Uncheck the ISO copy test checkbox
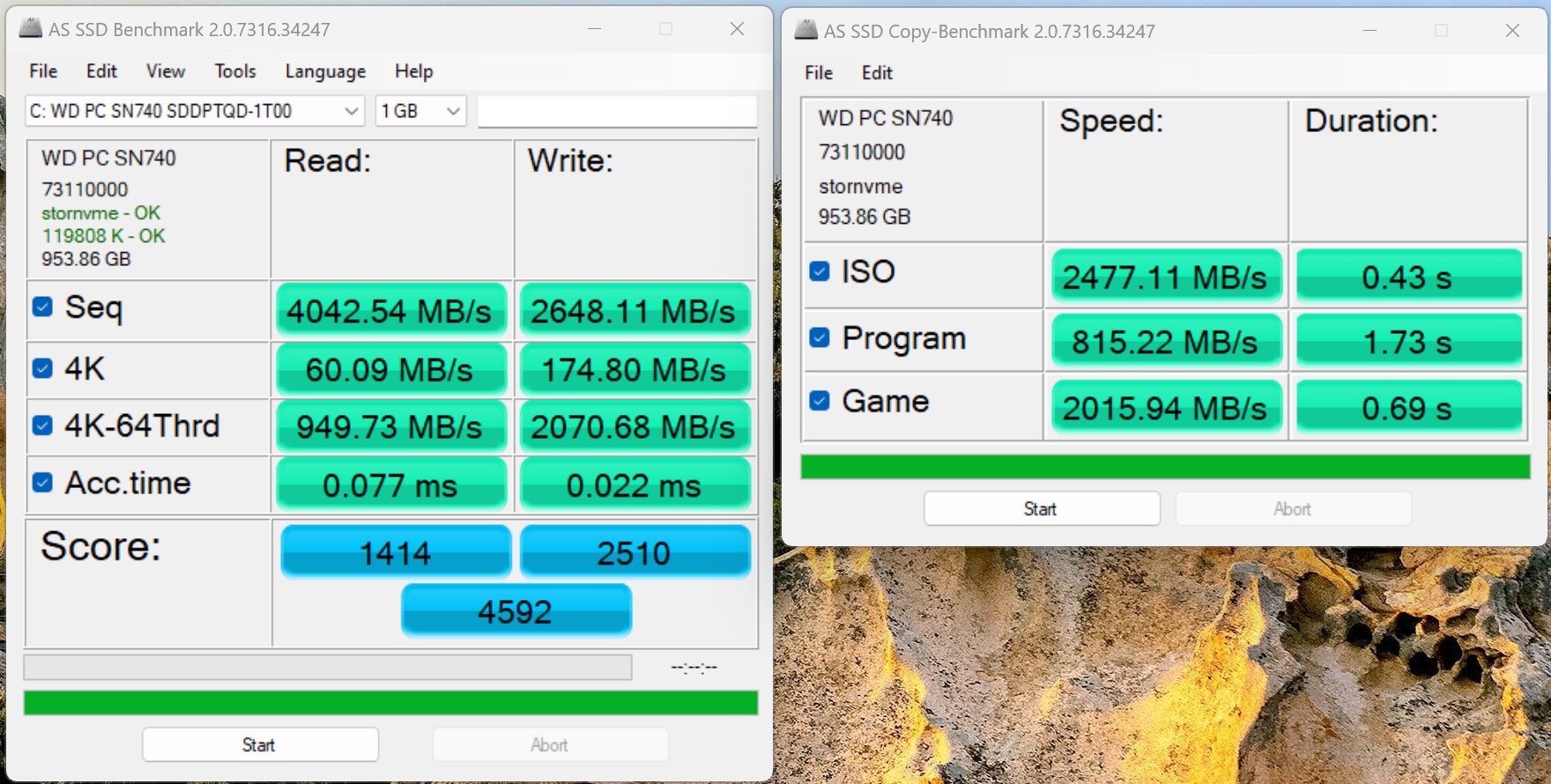 (x=820, y=271)
